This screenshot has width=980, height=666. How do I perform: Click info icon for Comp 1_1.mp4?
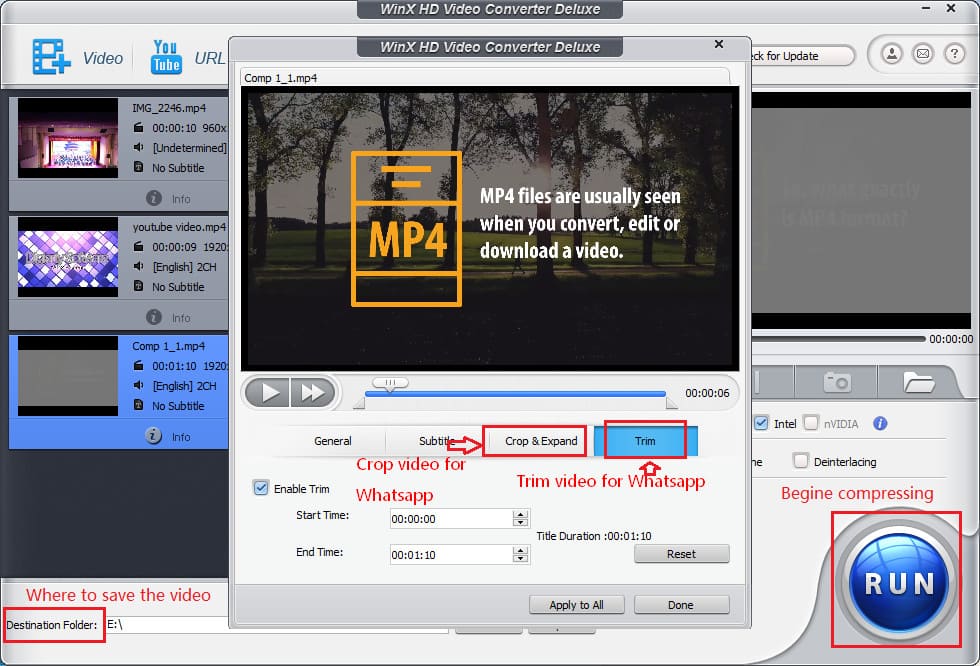[x=154, y=435]
